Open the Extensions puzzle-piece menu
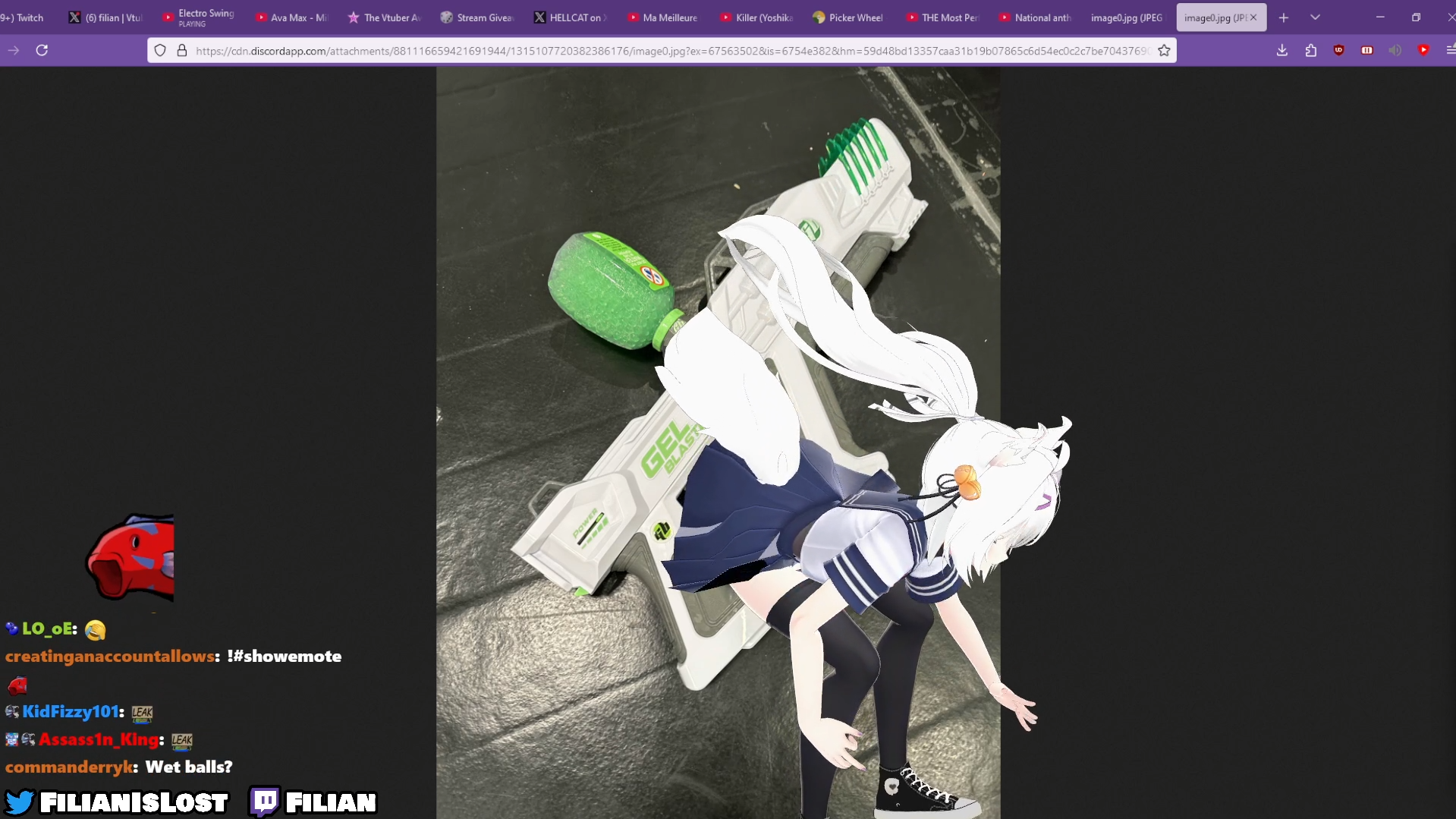This screenshot has width=1456, height=819. (1310, 50)
